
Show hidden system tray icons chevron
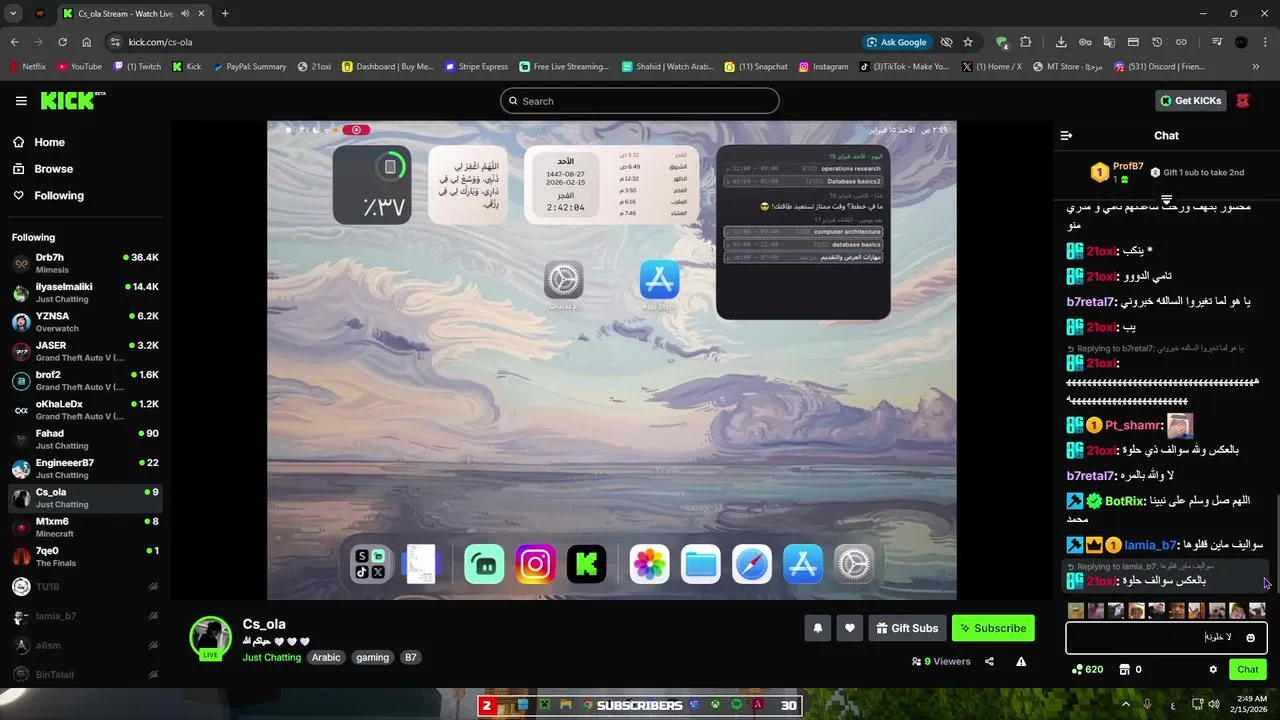click(x=1125, y=704)
